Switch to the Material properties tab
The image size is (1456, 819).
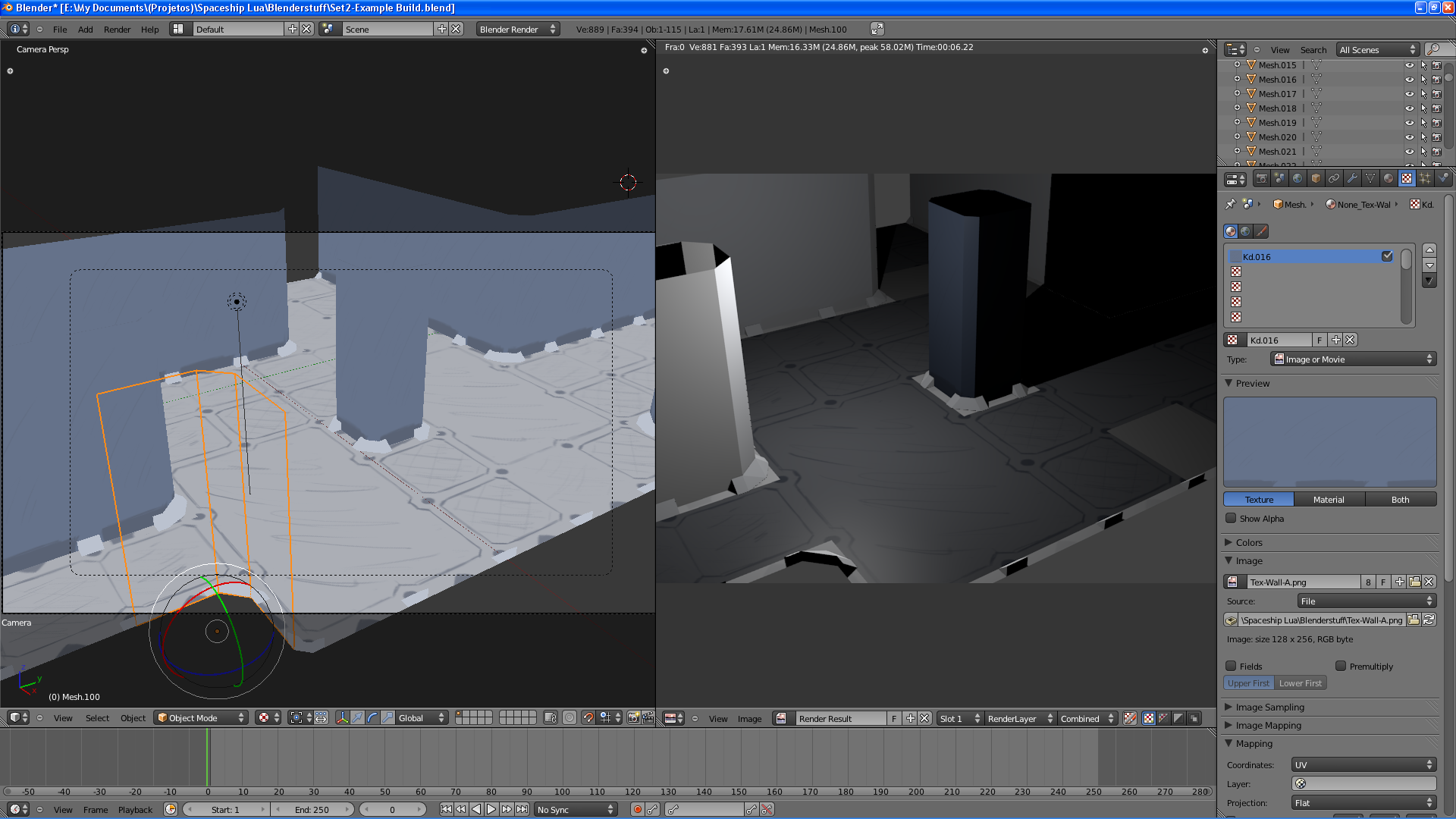click(1389, 179)
